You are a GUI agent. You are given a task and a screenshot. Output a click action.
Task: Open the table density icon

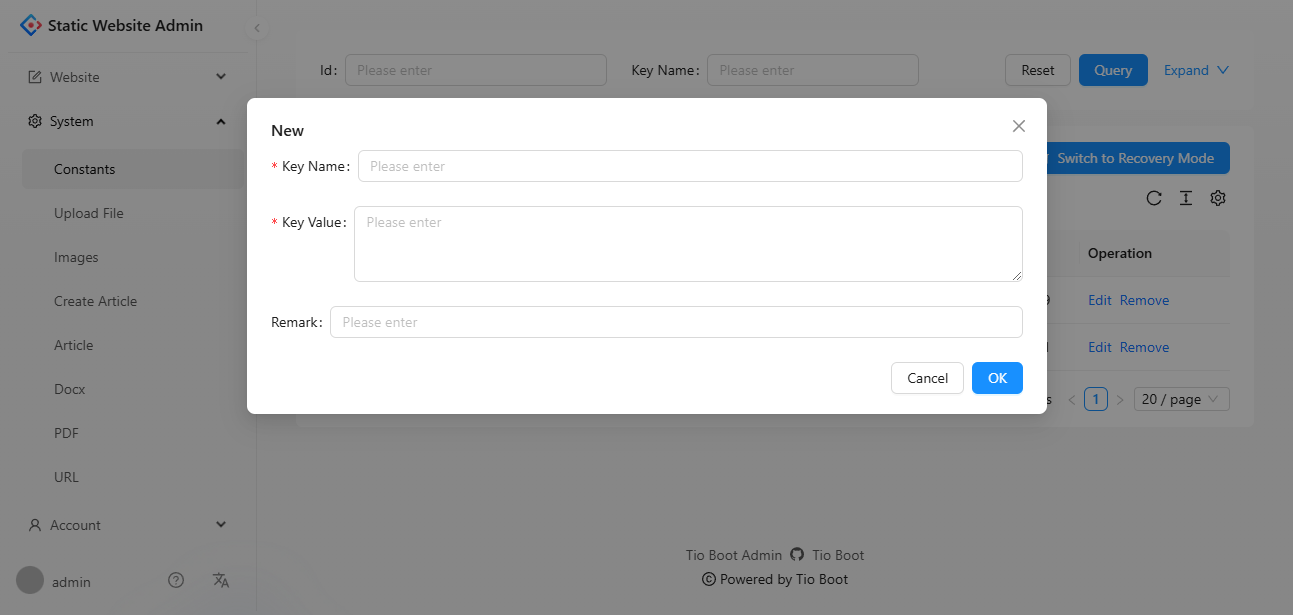pos(1186,198)
